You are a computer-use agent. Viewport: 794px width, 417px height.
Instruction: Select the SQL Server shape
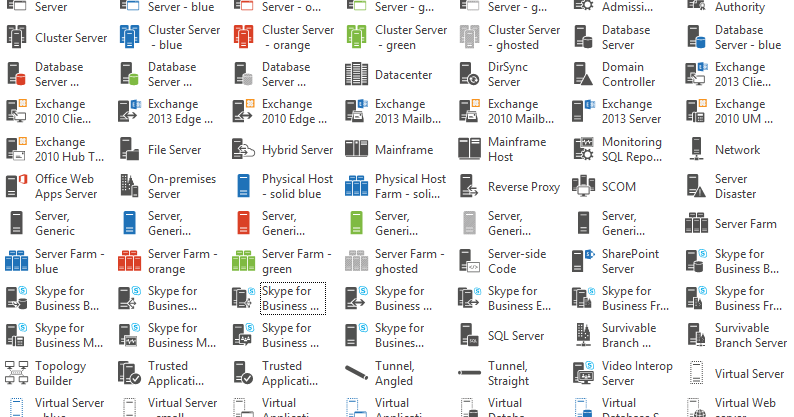pyautogui.click(x=469, y=335)
